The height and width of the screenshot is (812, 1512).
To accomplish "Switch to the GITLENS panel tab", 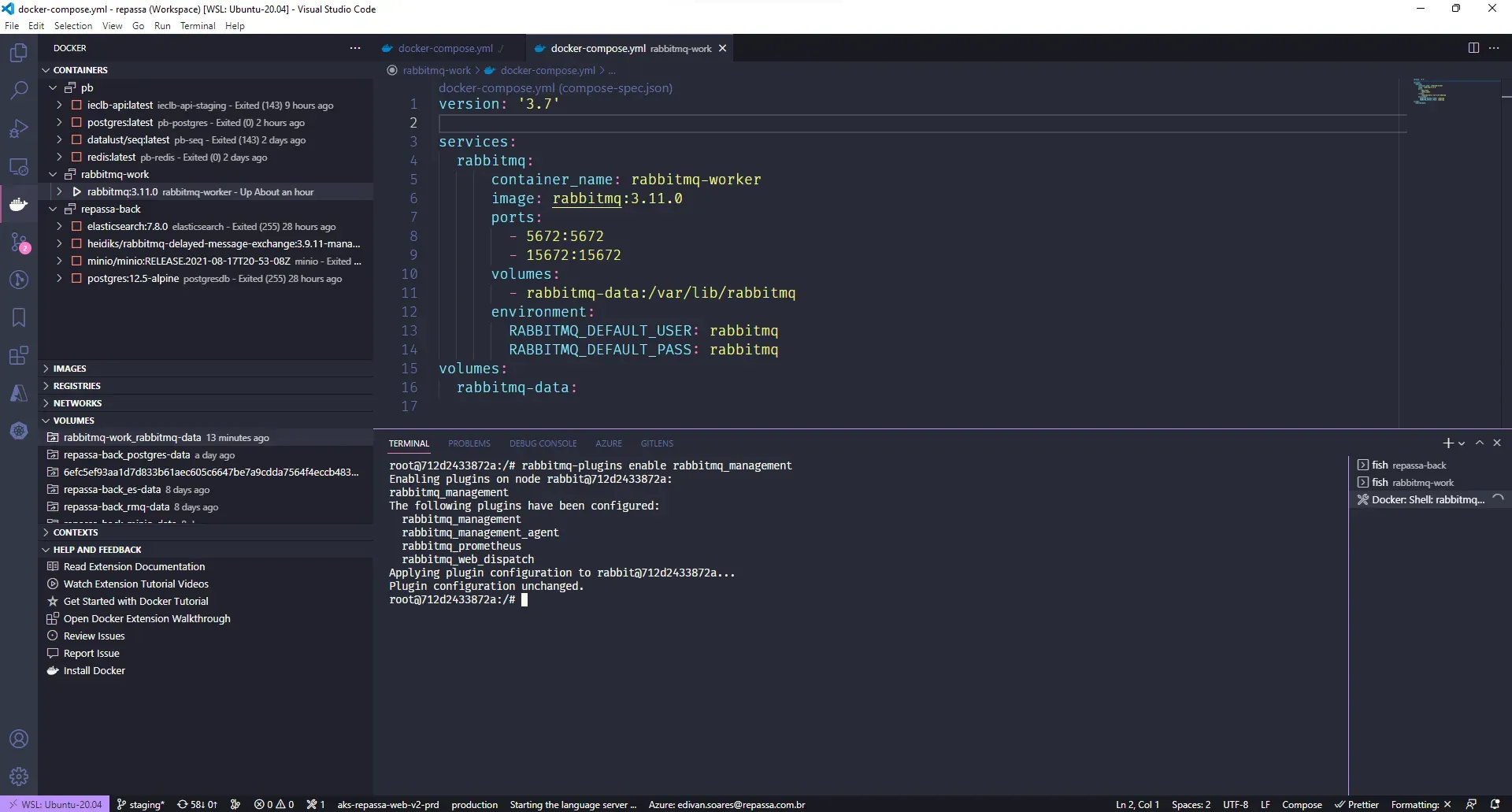I will (657, 443).
